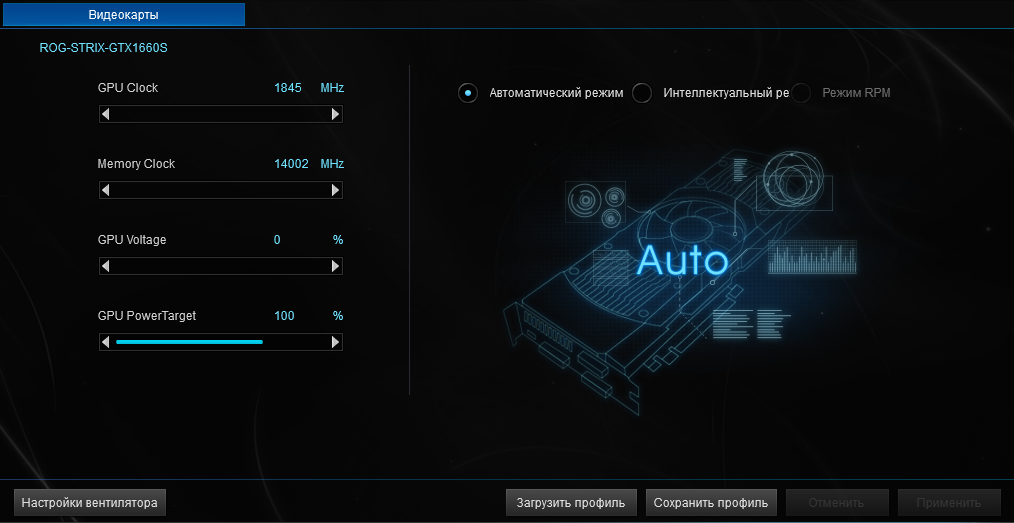Increase GPU PowerTarget with right arrow

click(x=335, y=342)
